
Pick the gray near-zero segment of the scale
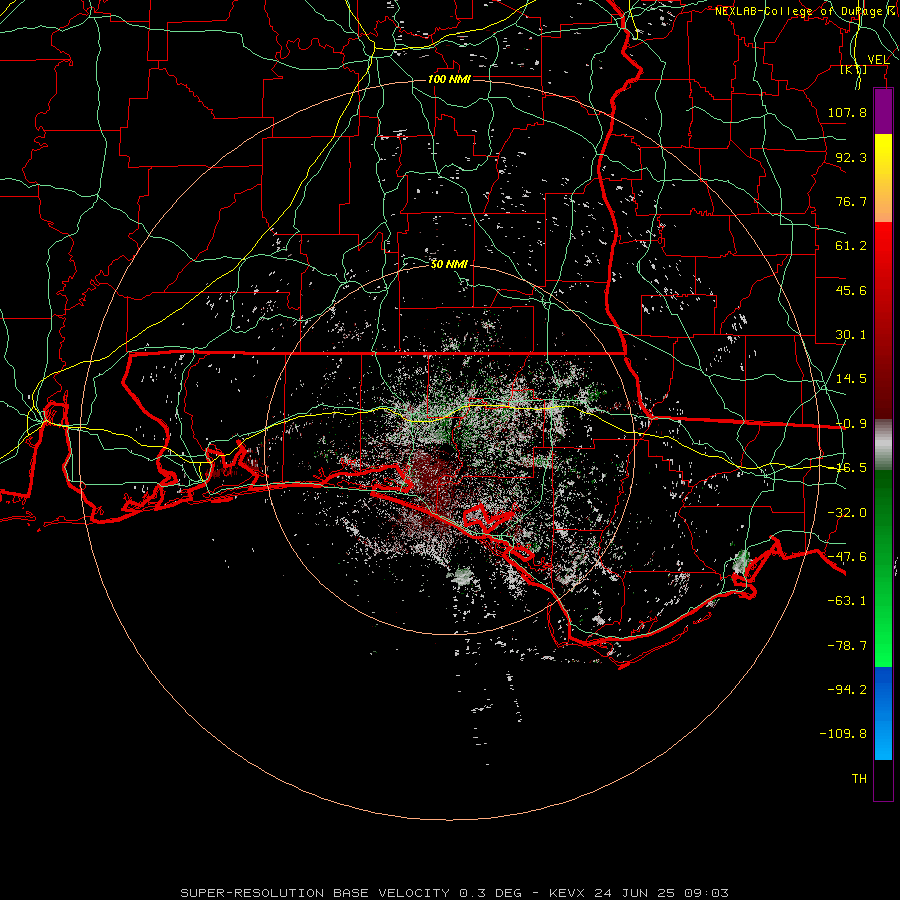tap(883, 444)
